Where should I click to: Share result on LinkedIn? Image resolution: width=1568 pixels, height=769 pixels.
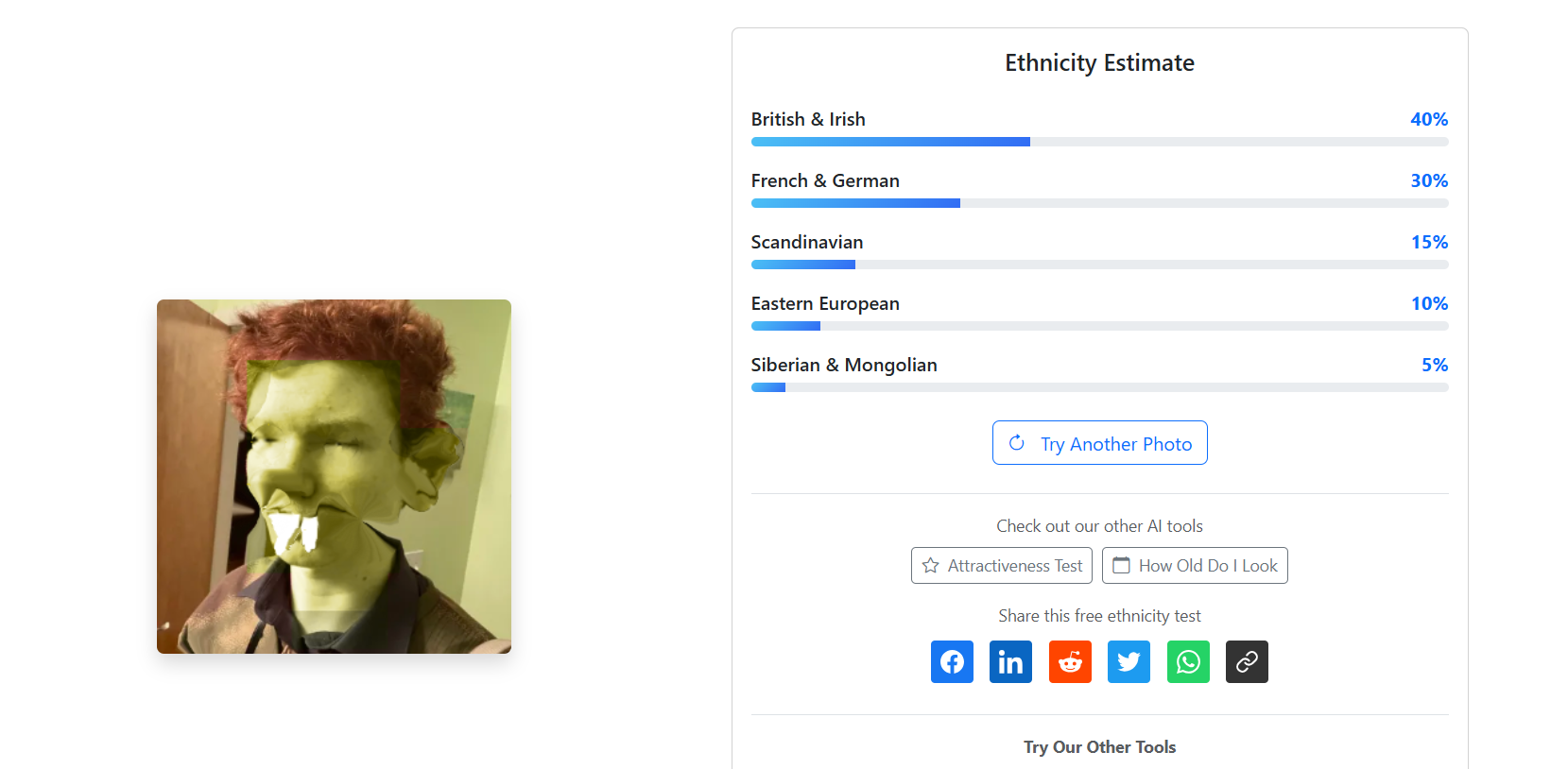click(x=1010, y=662)
